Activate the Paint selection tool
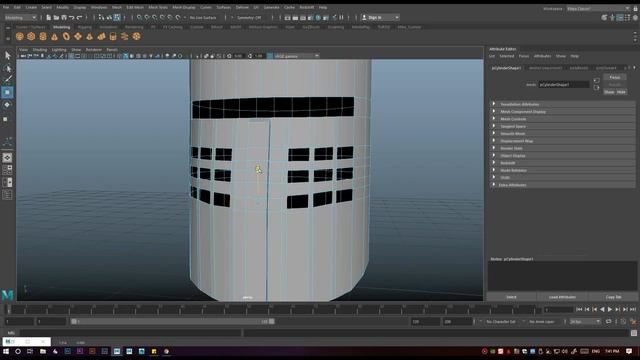 (x=7, y=80)
